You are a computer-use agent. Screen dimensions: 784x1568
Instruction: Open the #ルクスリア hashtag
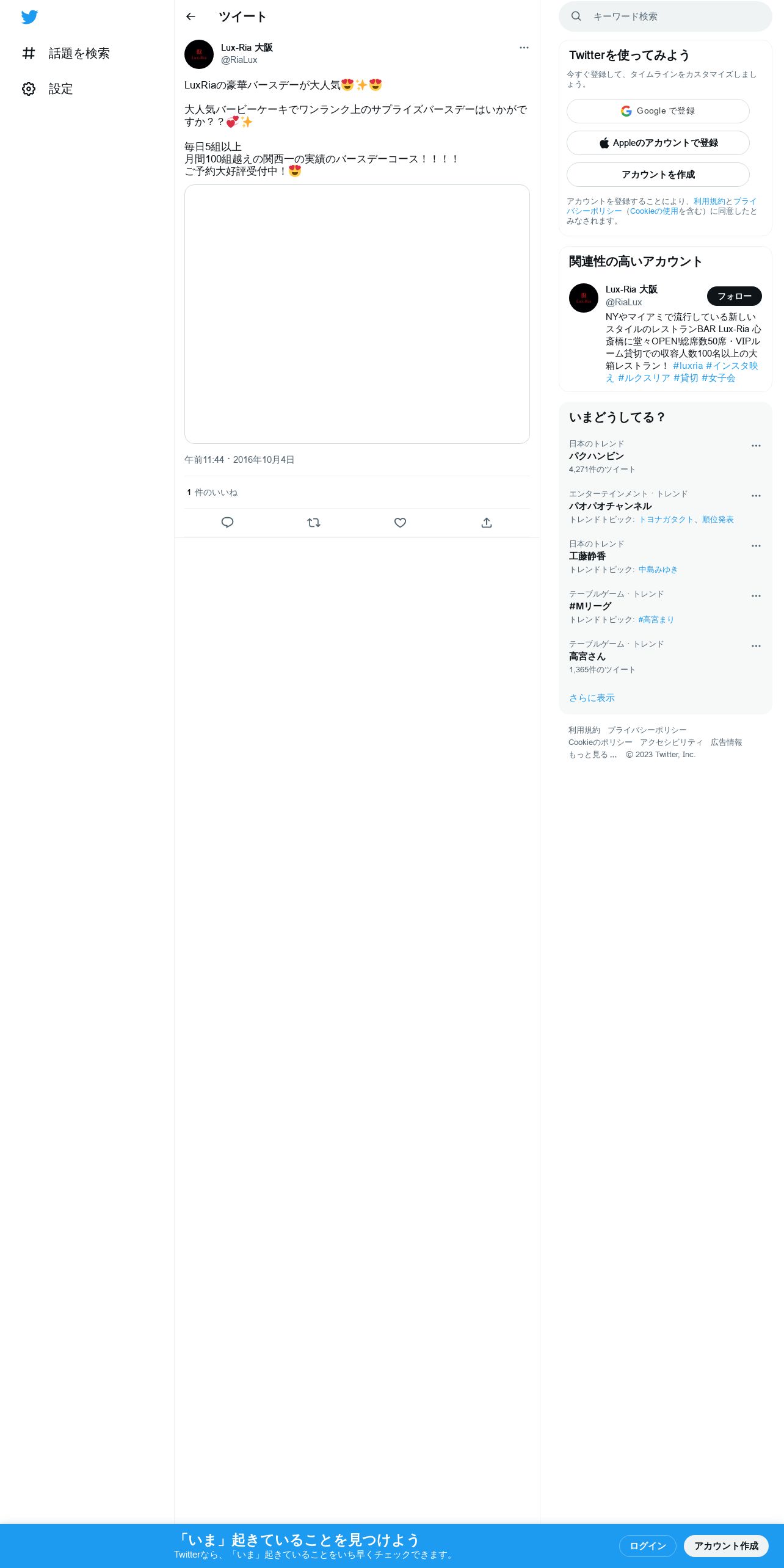click(x=644, y=378)
